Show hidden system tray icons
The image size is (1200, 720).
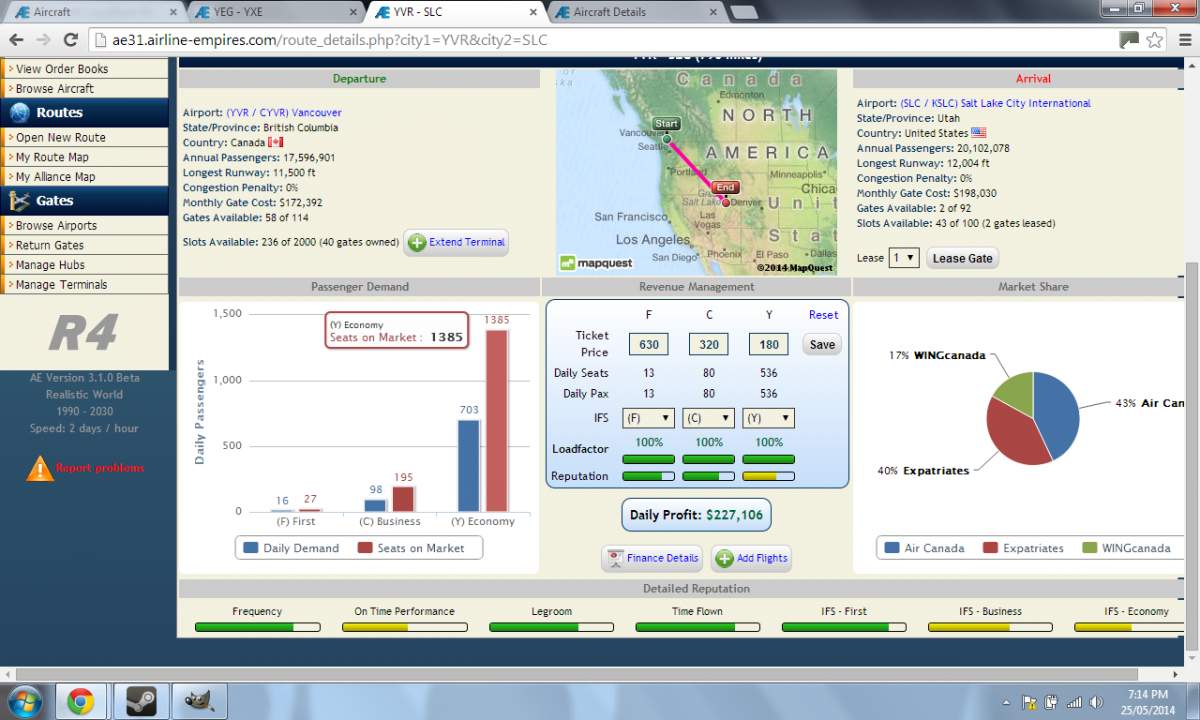(1007, 701)
